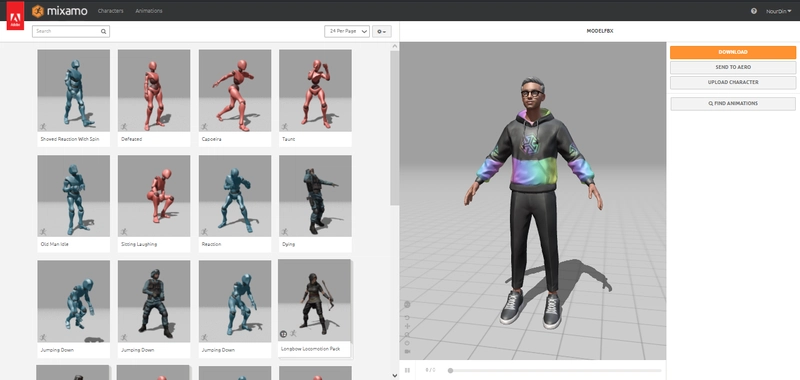Click inside the Search input field

[66, 31]
